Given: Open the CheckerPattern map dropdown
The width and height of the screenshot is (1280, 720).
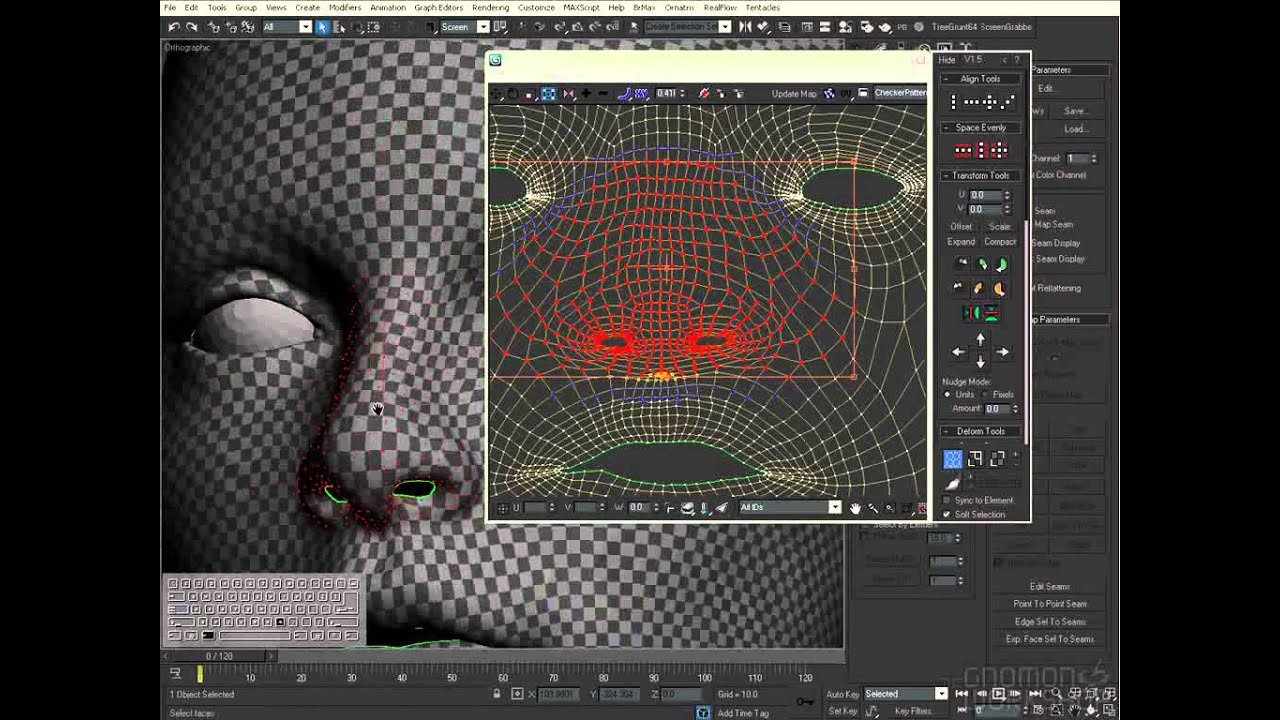Looking at the screenshot, I should tap(900, 93).
